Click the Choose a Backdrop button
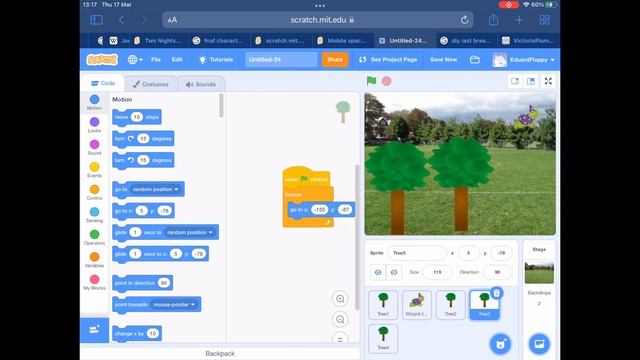 [x=539, y=344]
